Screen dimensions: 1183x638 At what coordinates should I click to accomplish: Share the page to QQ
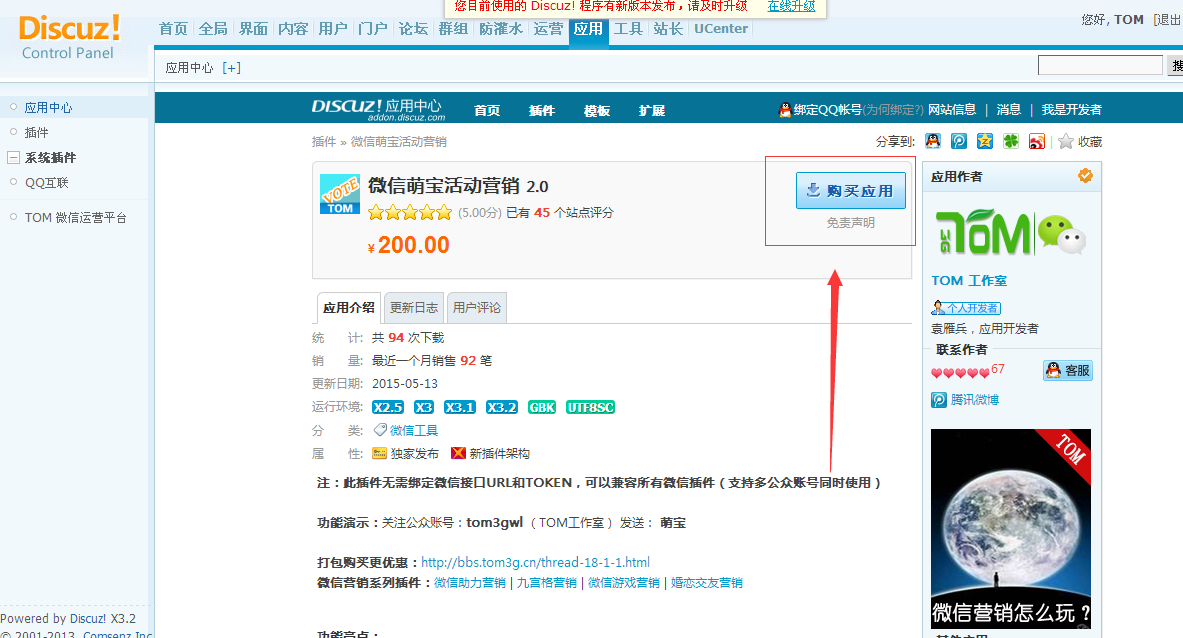coord(932,141)
